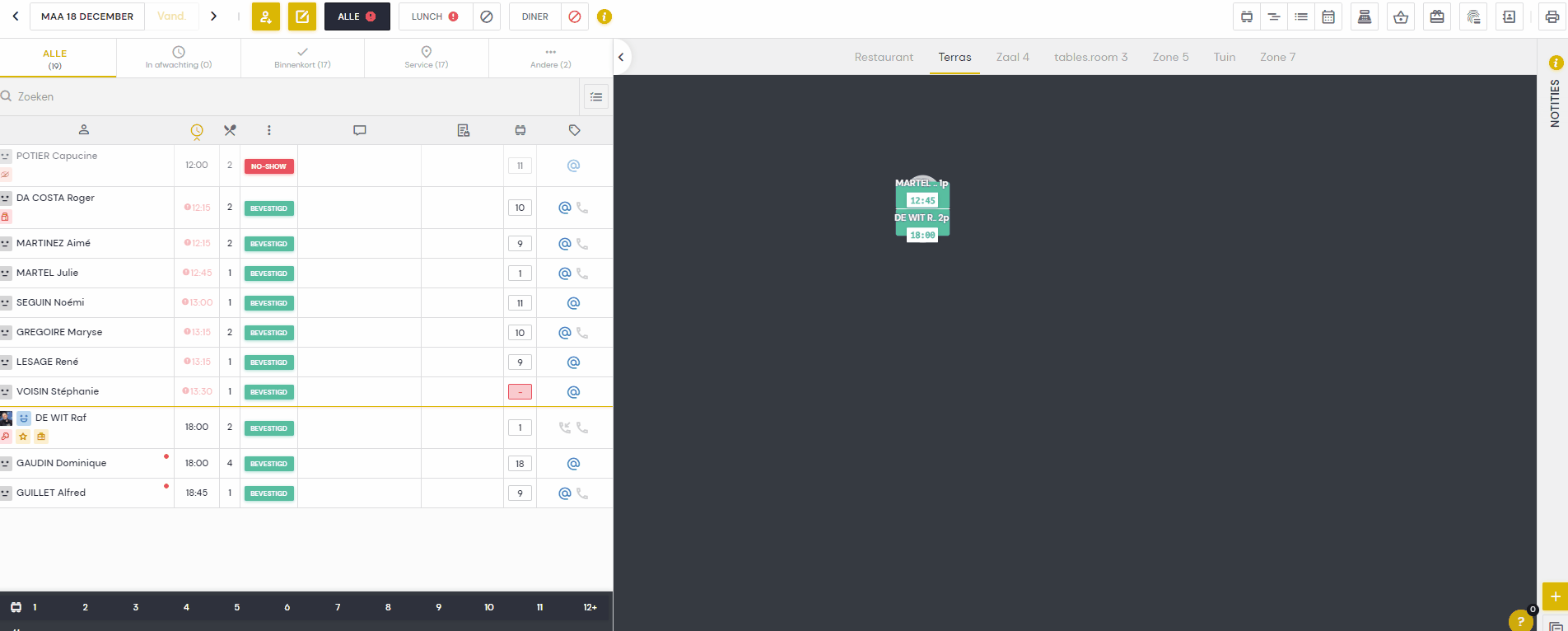
Task: Open the contacts address book icon
Action: (x=1510, y=16)
